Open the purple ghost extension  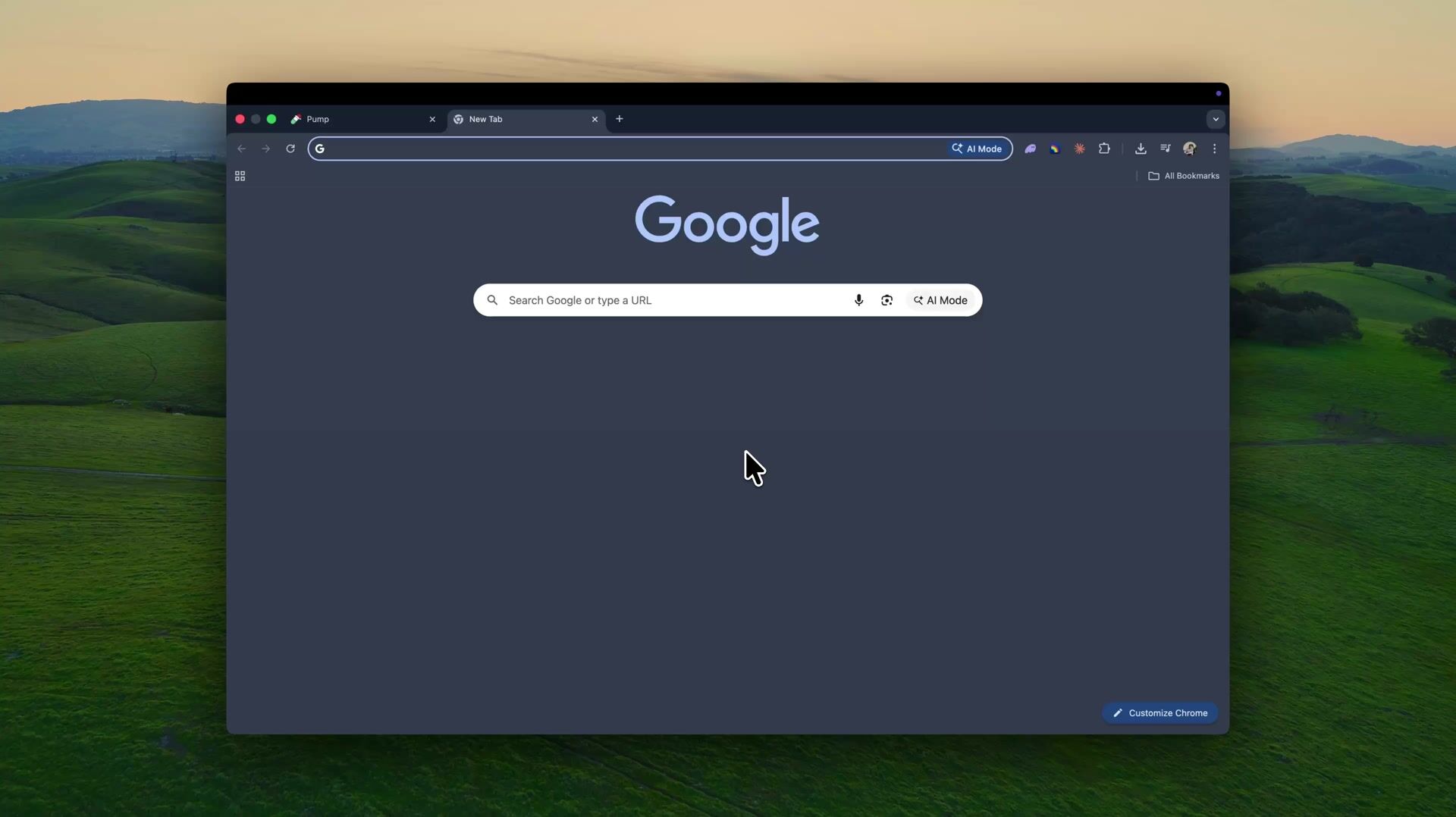pos(1030,149)
